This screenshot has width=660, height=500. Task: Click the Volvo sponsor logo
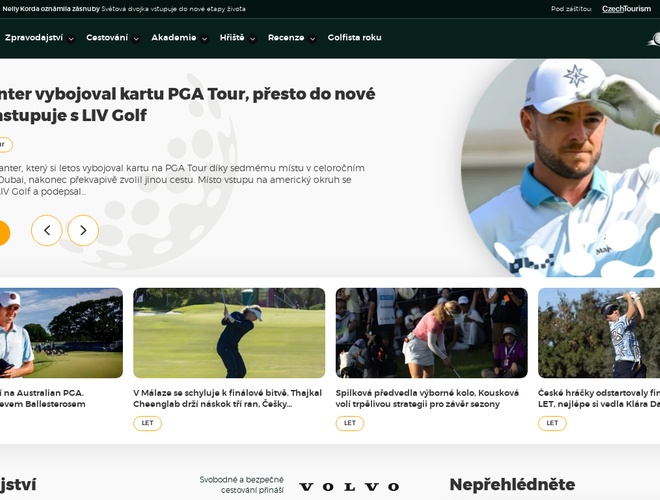pos(349,487)
